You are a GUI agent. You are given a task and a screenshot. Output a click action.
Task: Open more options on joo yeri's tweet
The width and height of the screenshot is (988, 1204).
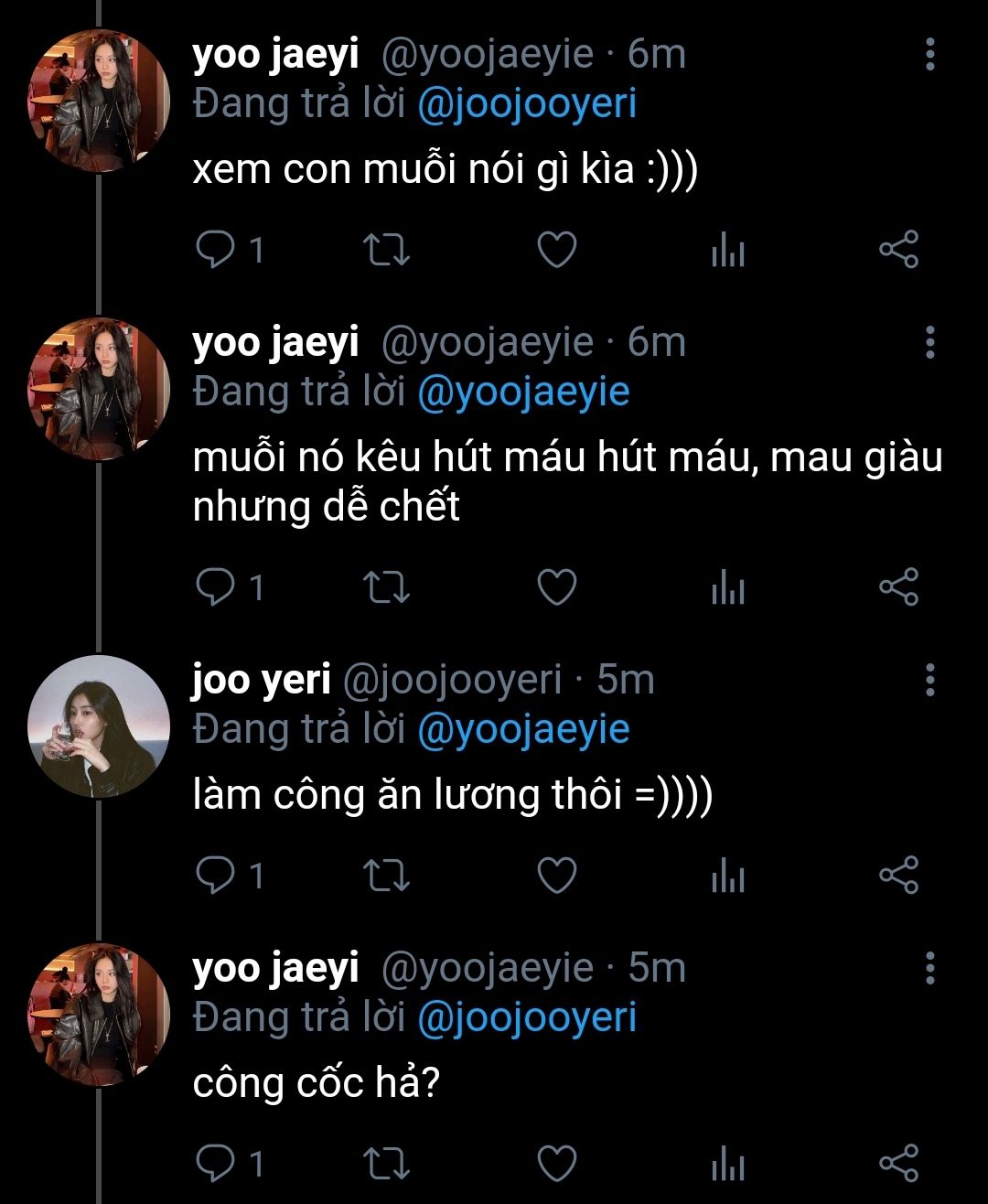(929, 680)
